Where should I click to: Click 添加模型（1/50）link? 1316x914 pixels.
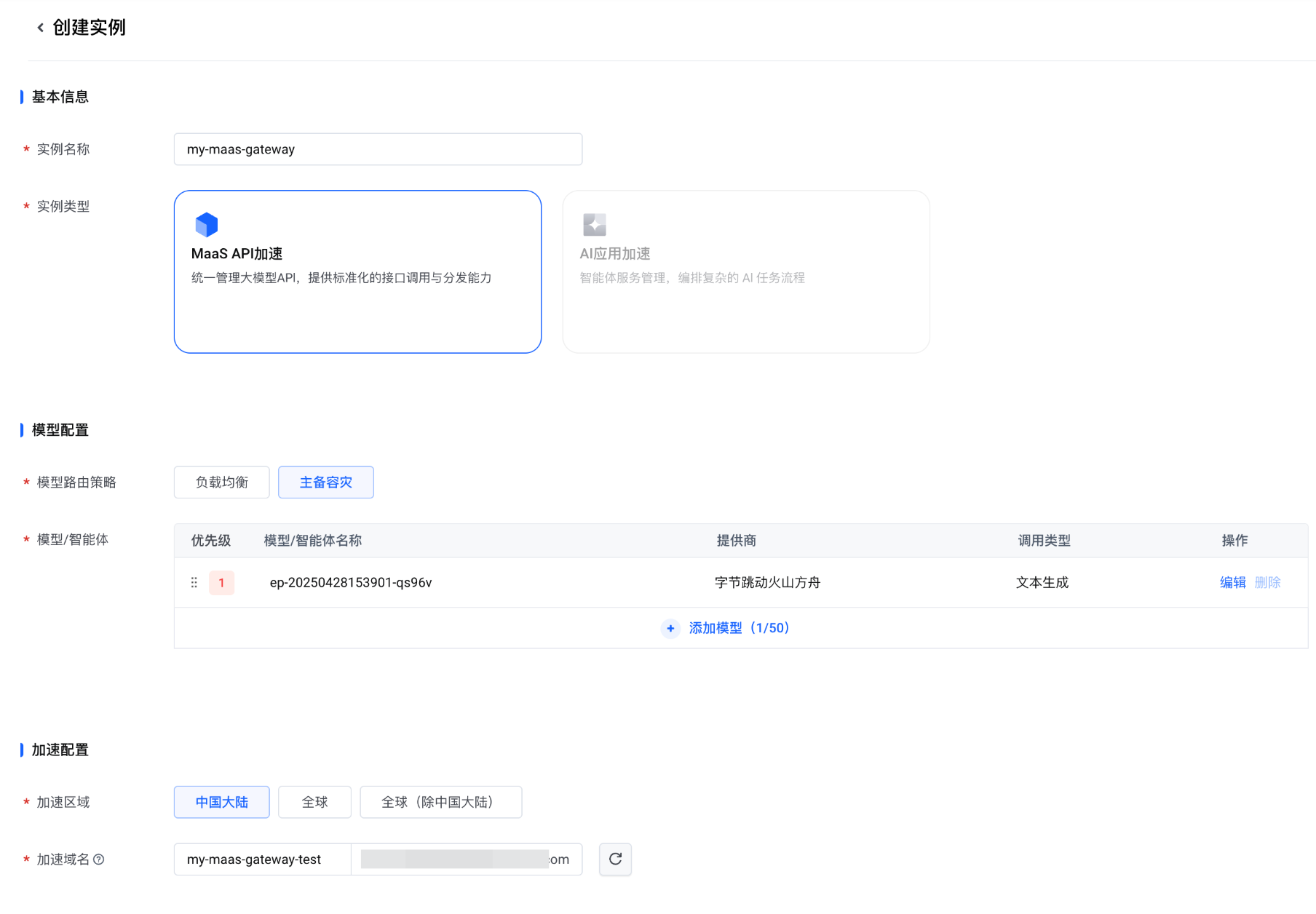(x=740, y=628)
